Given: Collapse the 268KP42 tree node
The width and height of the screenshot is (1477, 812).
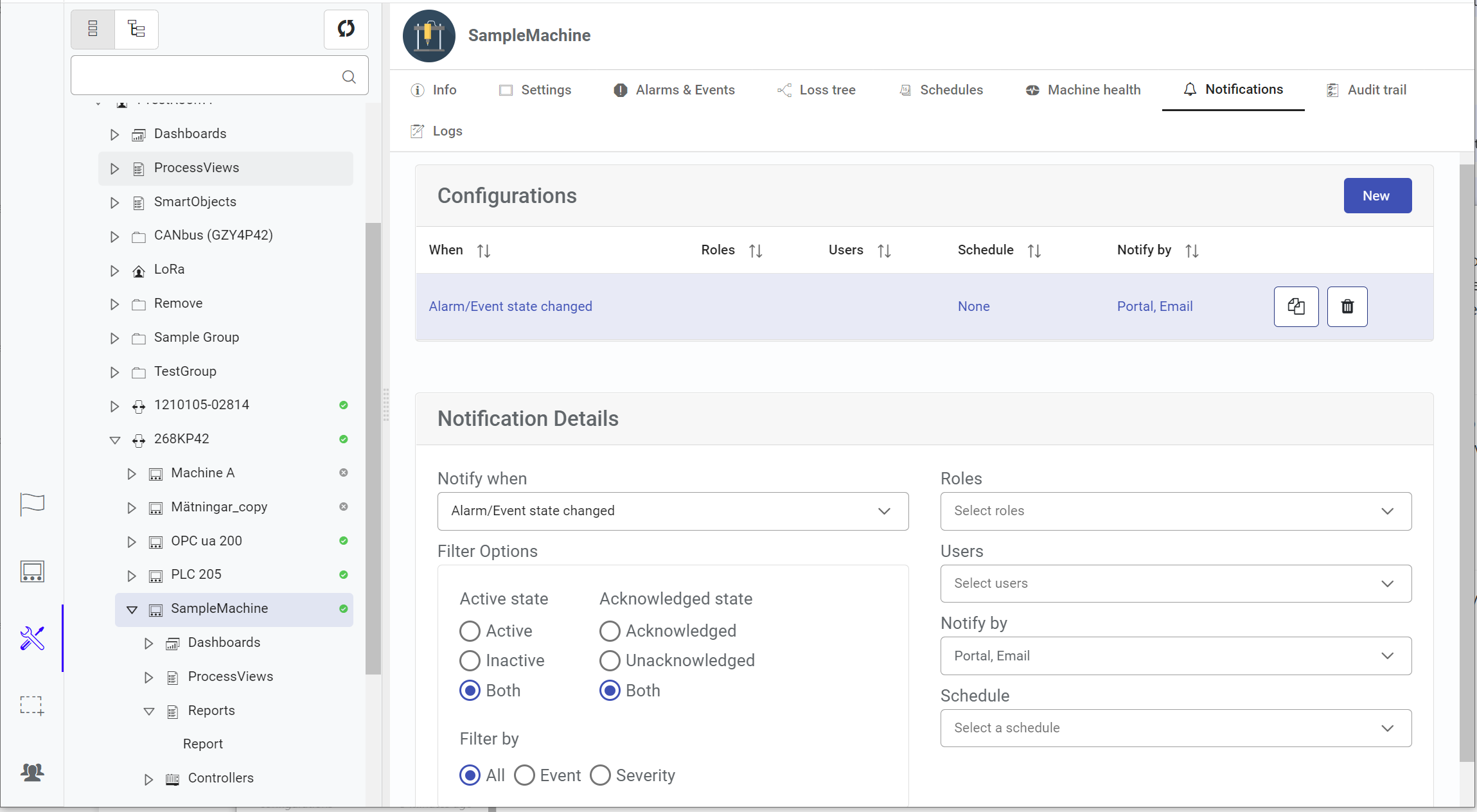Looking at the screenshot, I should [x=114, y=440].
